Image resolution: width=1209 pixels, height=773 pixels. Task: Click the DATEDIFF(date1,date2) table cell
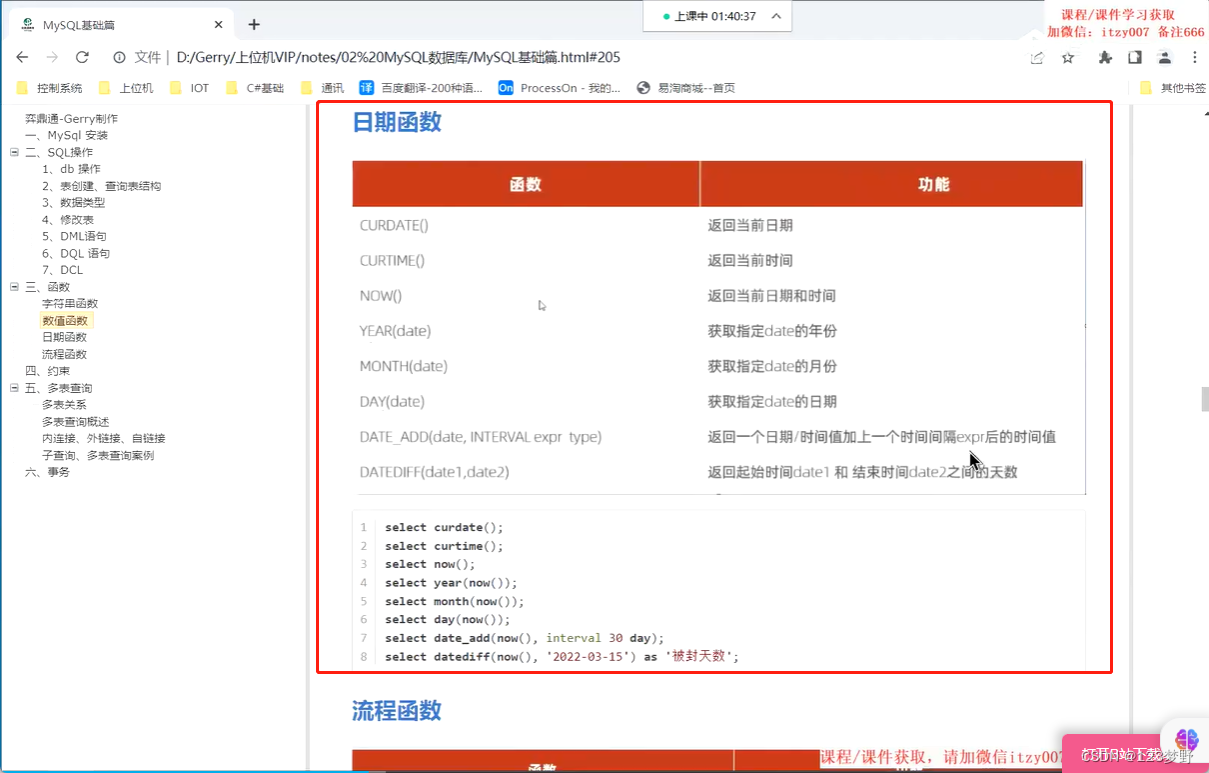click(434, 472)
